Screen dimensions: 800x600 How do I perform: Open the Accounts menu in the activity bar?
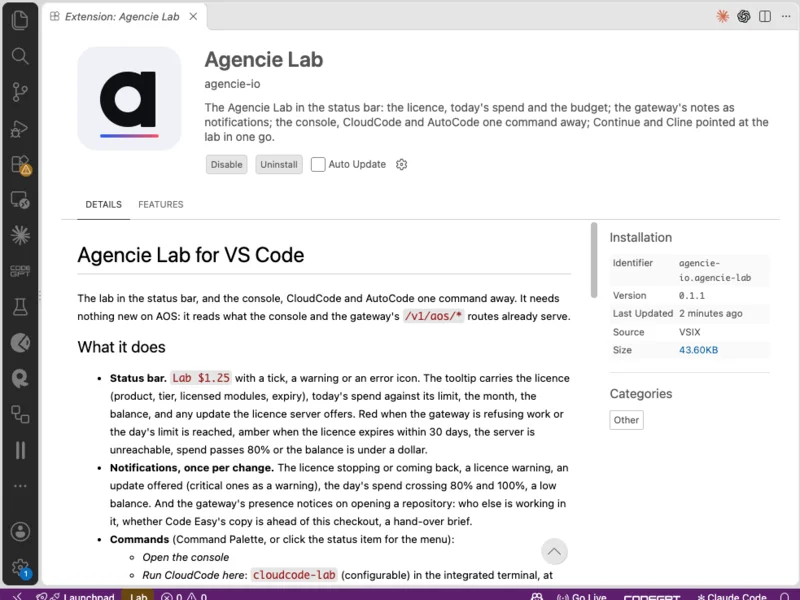tap(20, 532)
